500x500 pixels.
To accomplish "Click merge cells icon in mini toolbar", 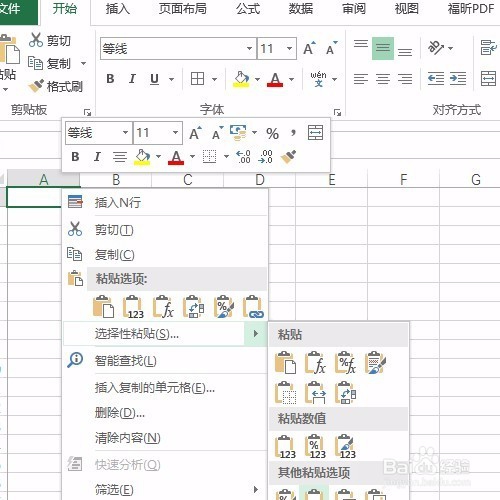I will [315, 133].
